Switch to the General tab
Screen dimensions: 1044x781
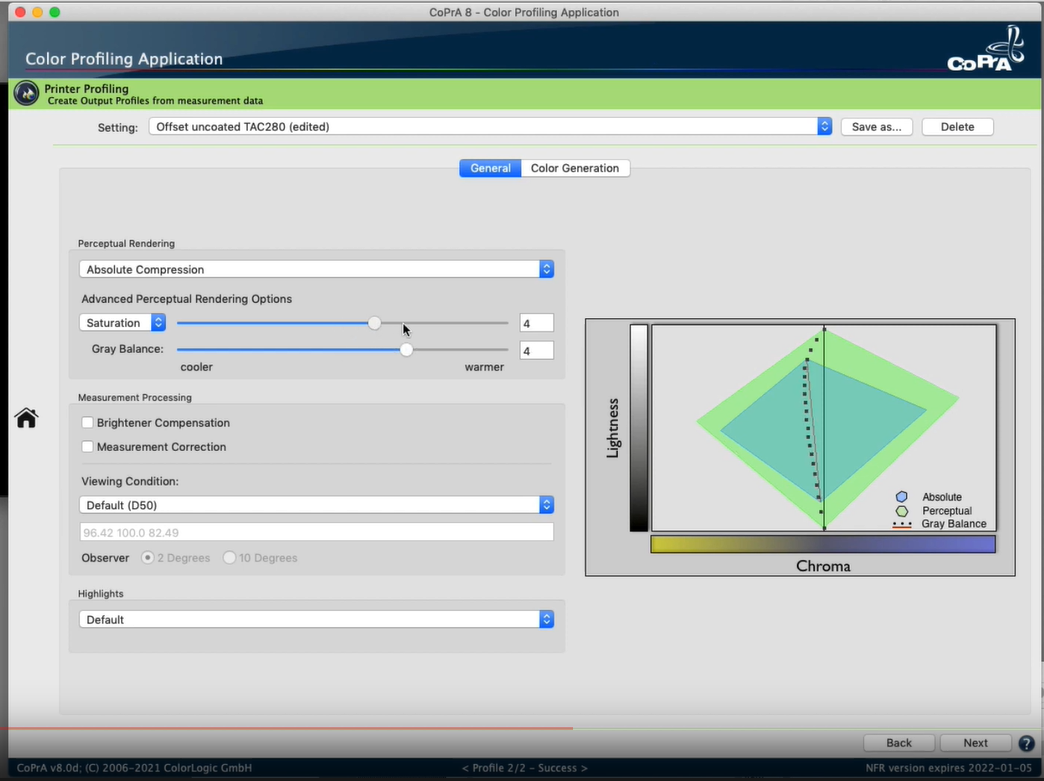[490, 168]
